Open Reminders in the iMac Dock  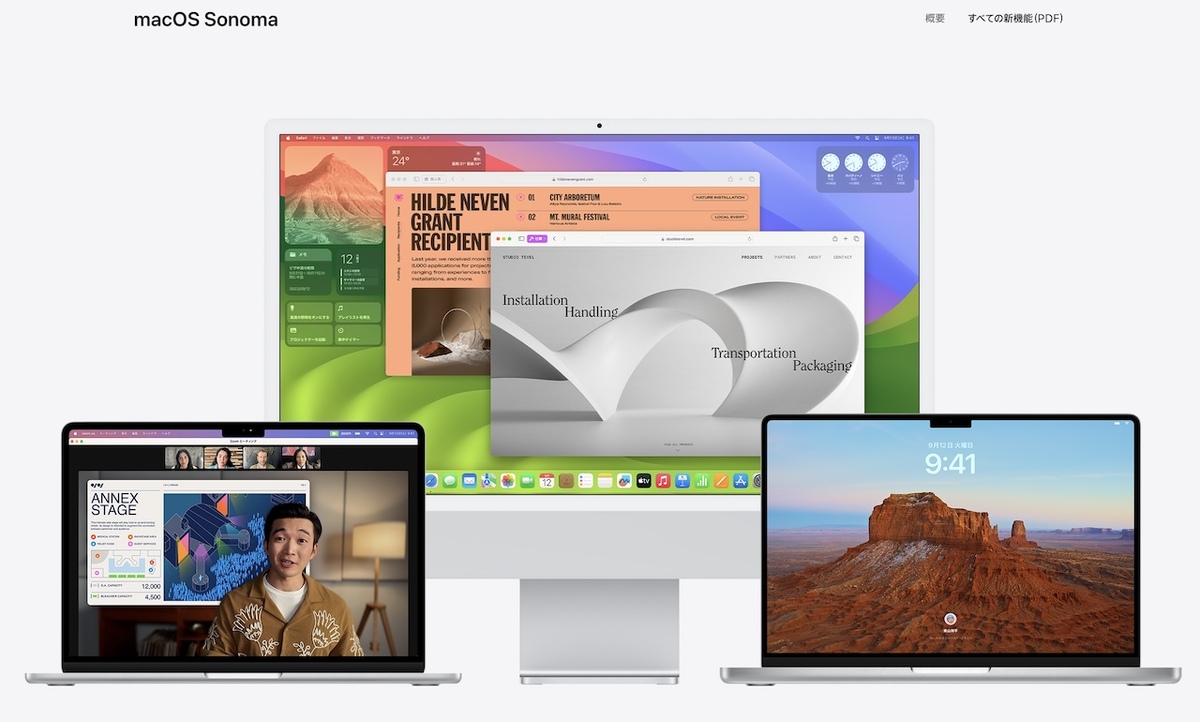[x=585, y=481]
